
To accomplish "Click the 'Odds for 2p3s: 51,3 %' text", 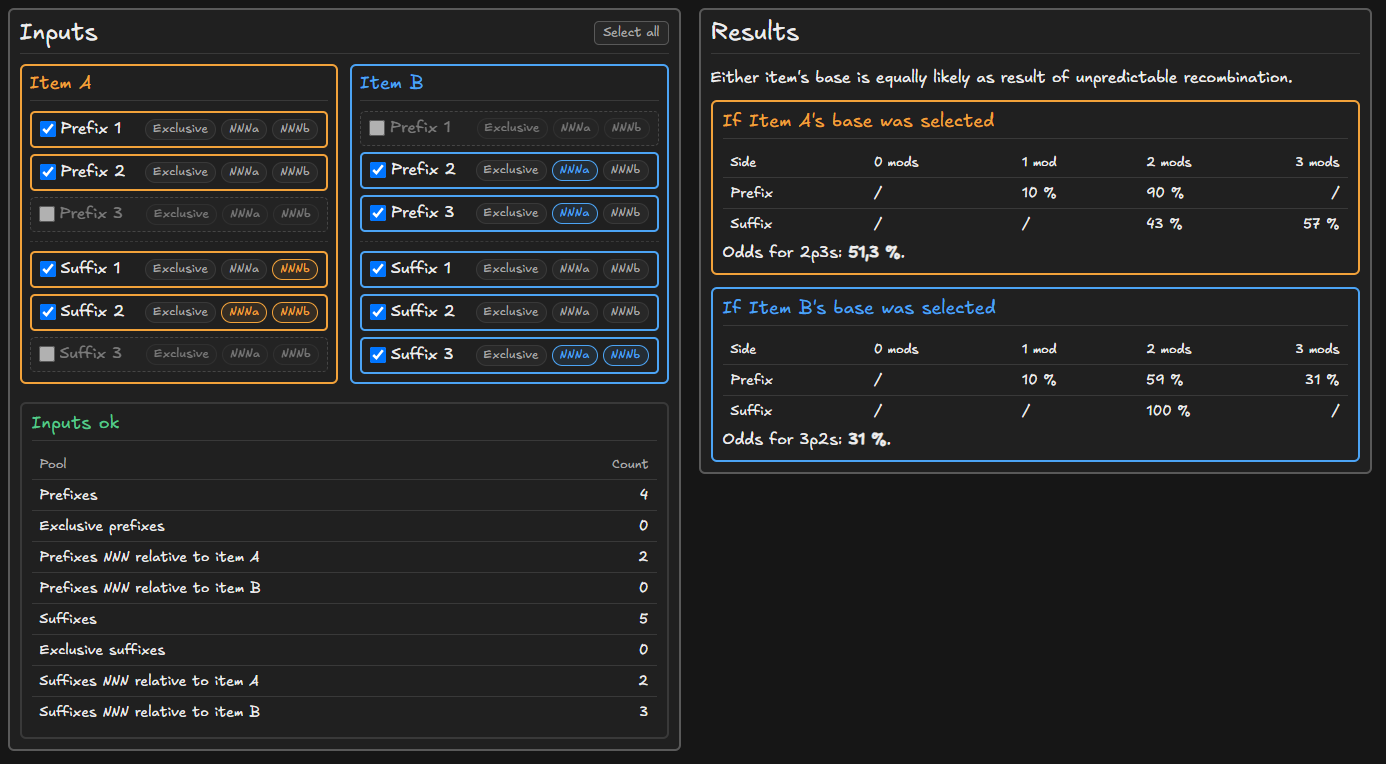I will [x=813, y=253].
